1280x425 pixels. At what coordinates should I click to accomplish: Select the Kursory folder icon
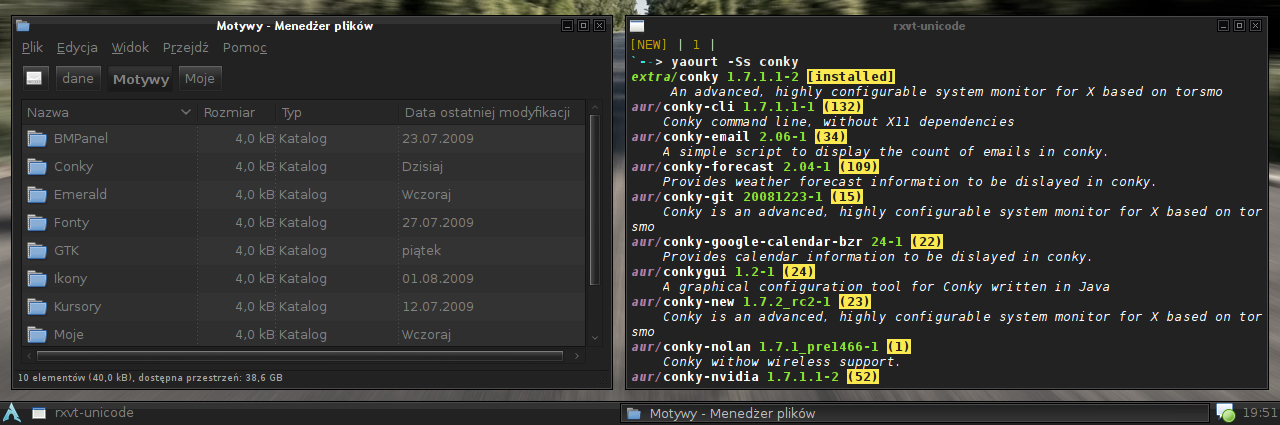tap(38, 307)
